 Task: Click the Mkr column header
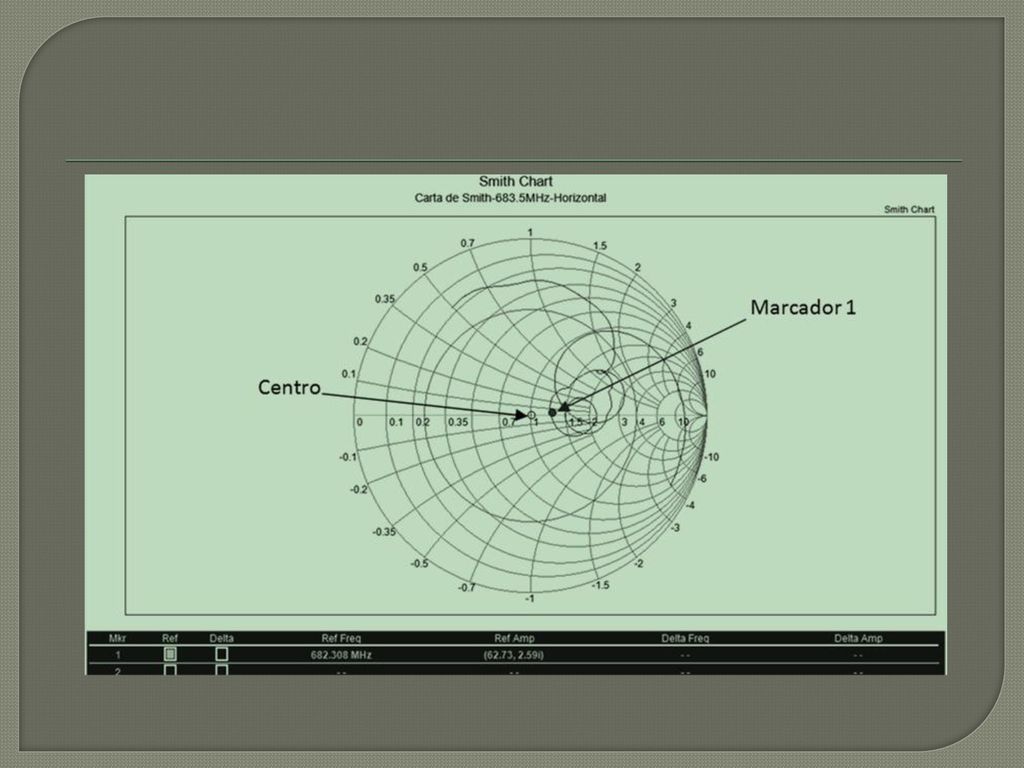pyautogui.click(x=118, y=638)
